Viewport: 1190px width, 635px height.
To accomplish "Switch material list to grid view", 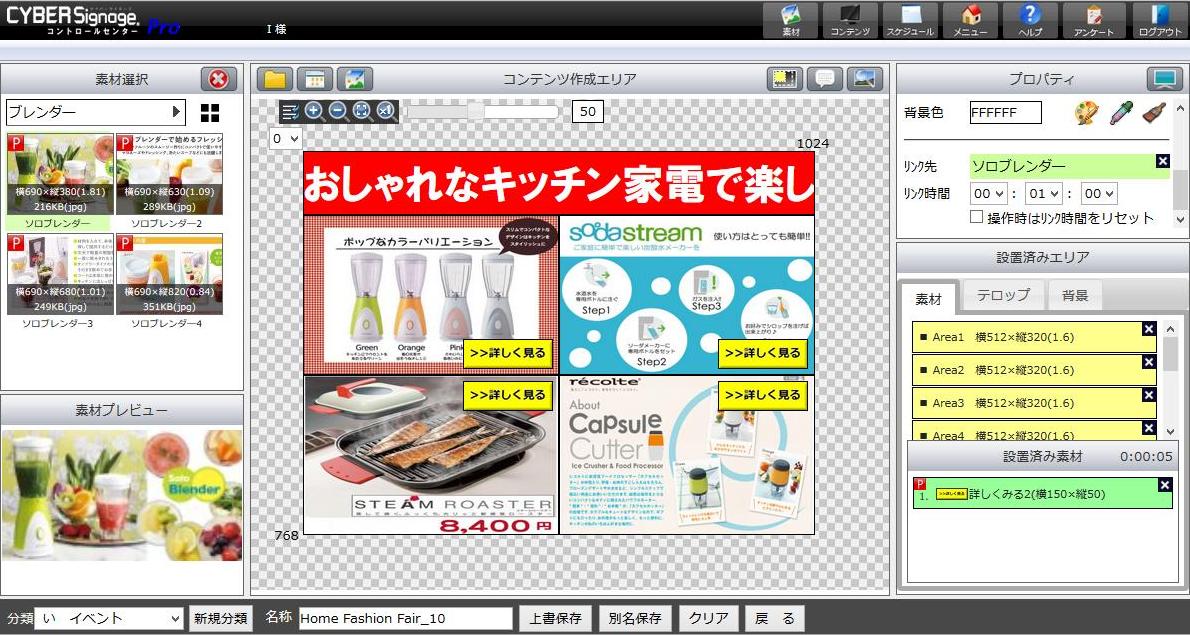I will pos(210,113).
